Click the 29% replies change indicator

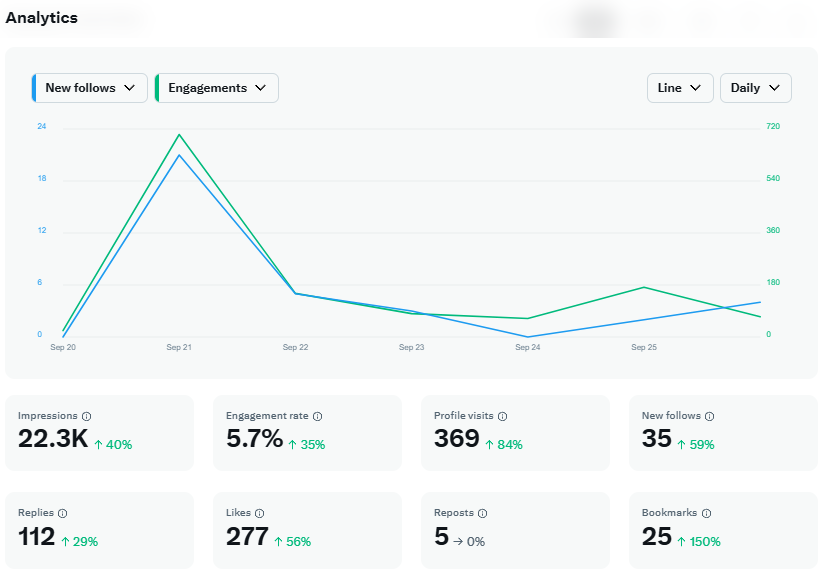(x=79, y=542)
